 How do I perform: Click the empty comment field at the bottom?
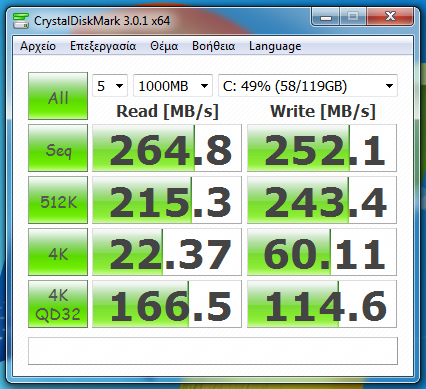click(213, 351)
